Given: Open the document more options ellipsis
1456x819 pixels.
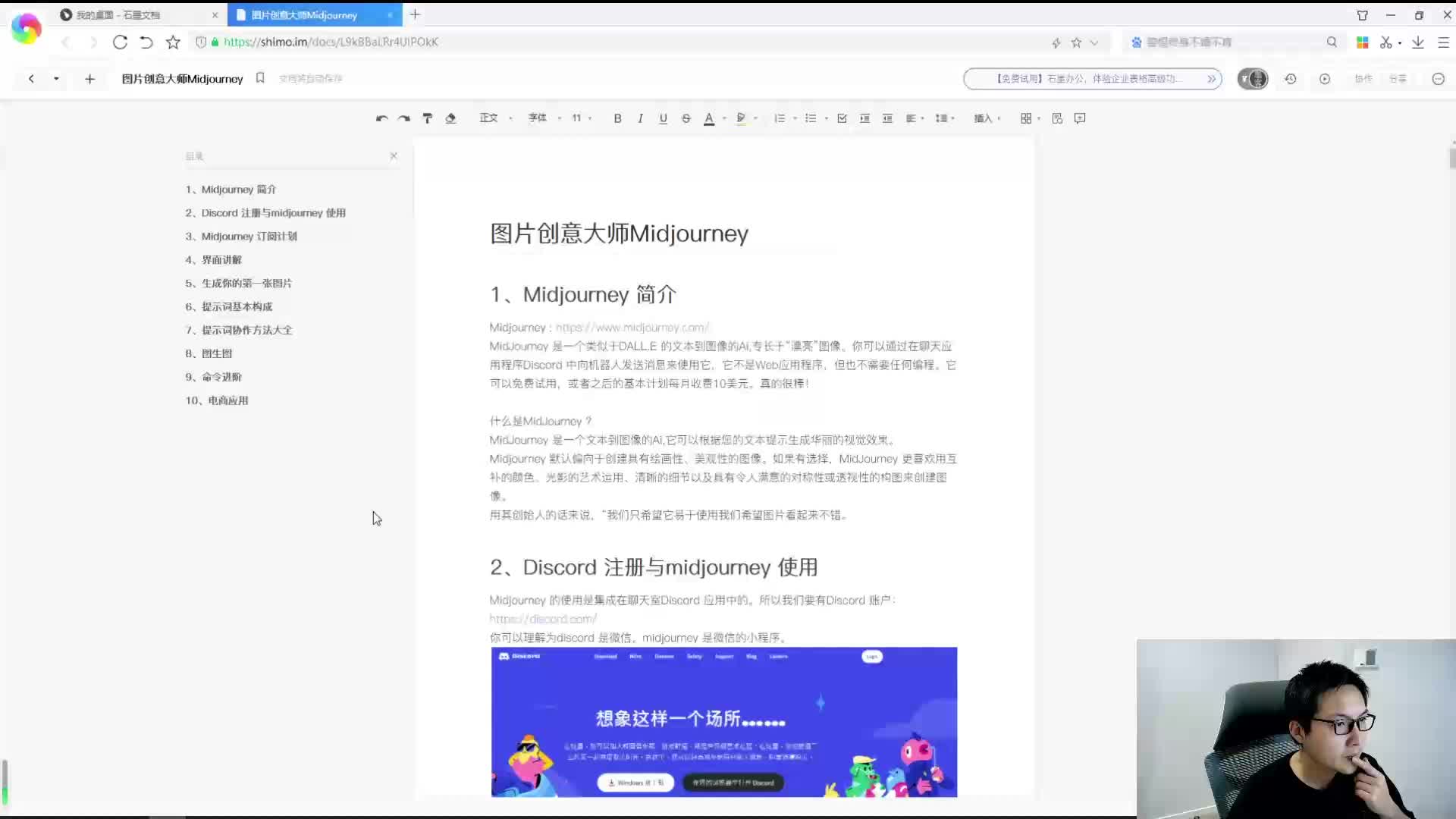Looking at the screenshot, I should (x=1438, y=79).
